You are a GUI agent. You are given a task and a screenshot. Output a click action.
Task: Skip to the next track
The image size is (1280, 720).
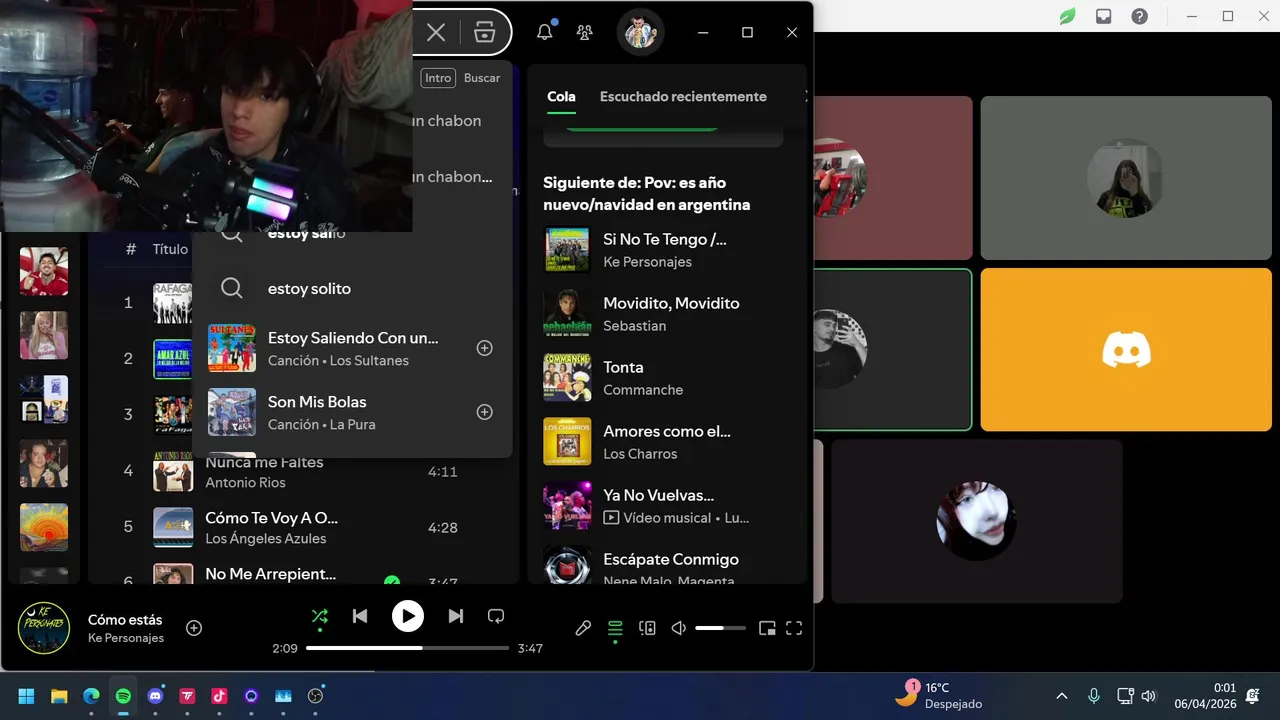click(x=456, y=616)
